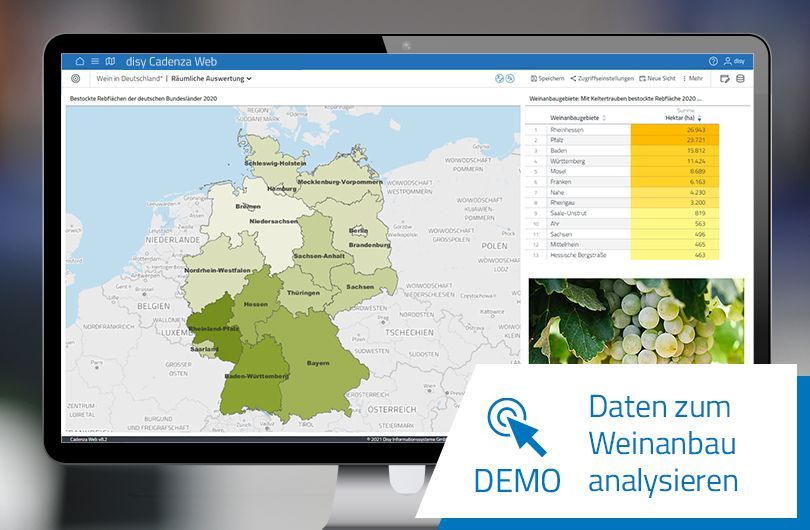Screen dimensions: 810x530
Task: Open the Mehr menu
Action: pyautogui.click(x=693, y=78)
